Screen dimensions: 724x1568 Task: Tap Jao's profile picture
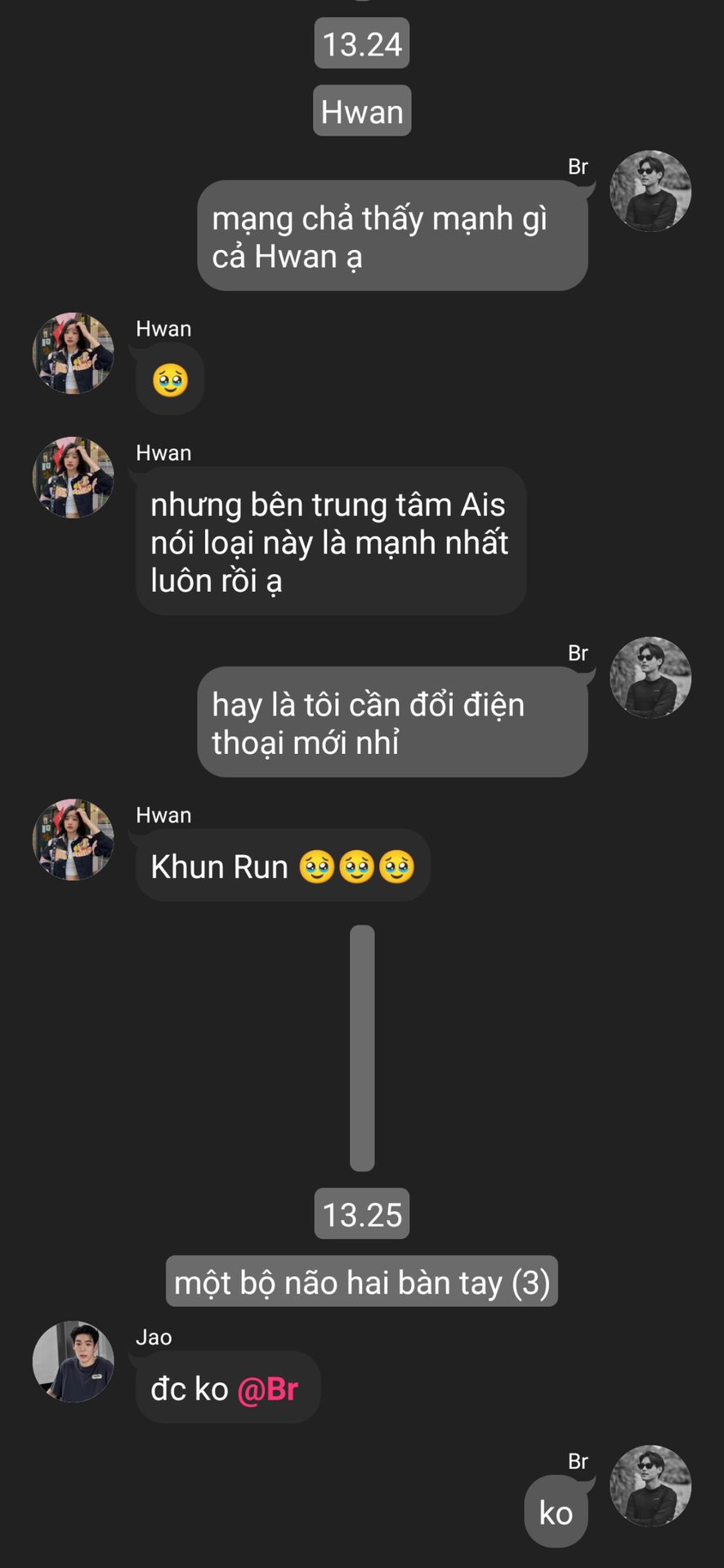tap(73, 1361)
